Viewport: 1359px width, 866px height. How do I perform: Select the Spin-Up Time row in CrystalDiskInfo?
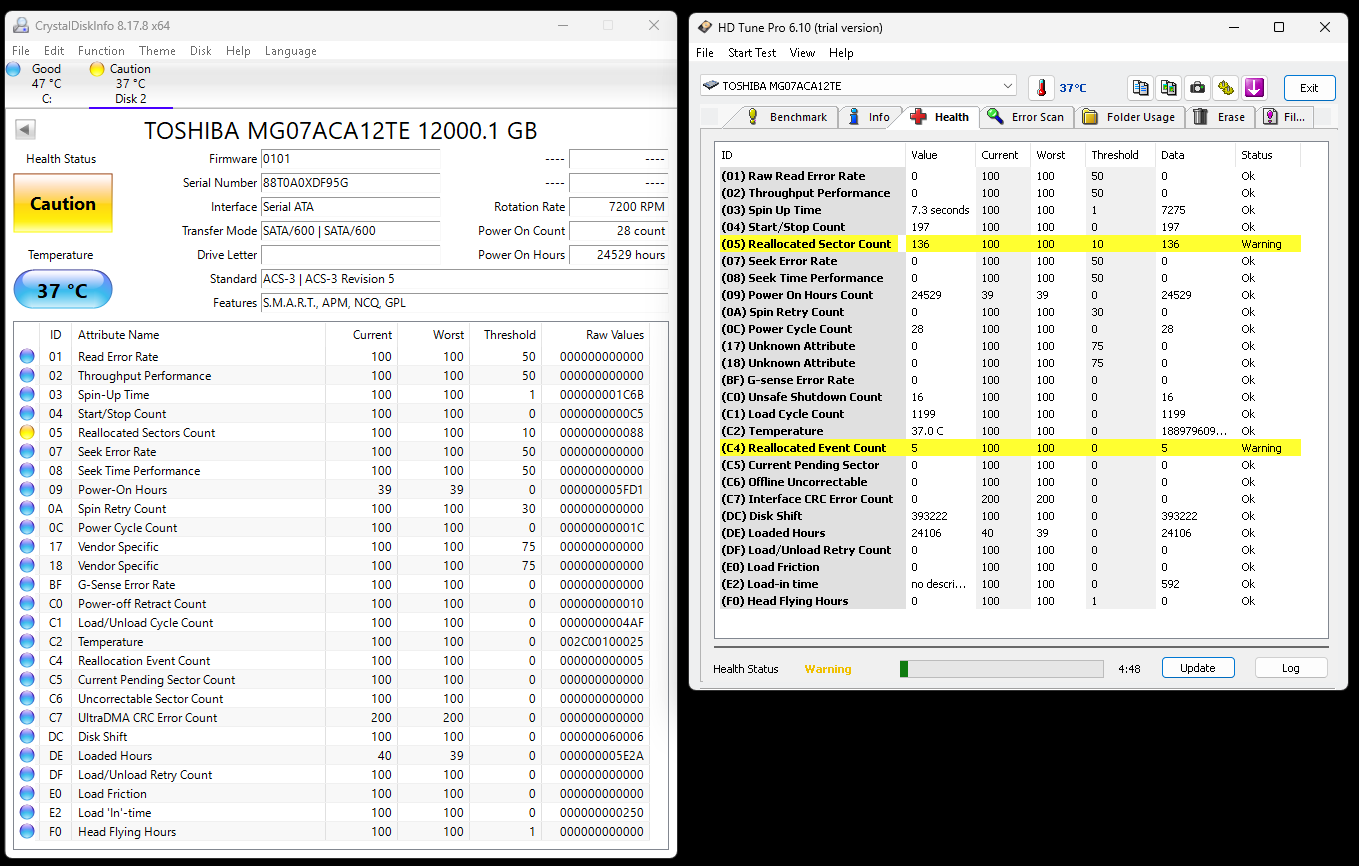pos(332,395)
